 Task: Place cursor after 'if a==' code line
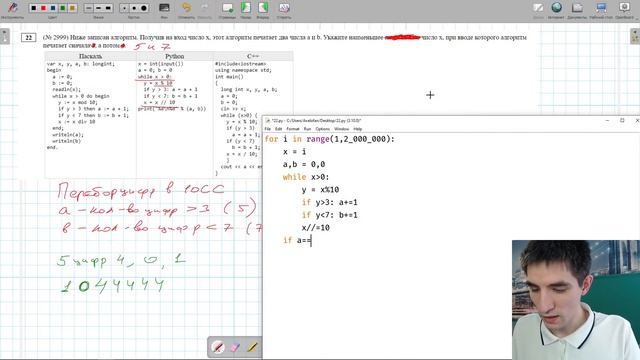312,240
